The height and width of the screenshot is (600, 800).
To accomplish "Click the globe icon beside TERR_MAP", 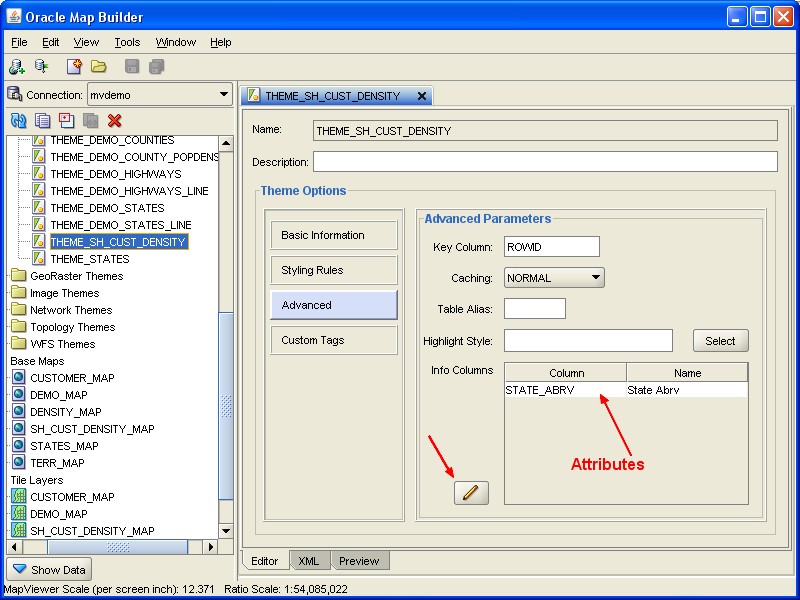I will click(19, 462).
